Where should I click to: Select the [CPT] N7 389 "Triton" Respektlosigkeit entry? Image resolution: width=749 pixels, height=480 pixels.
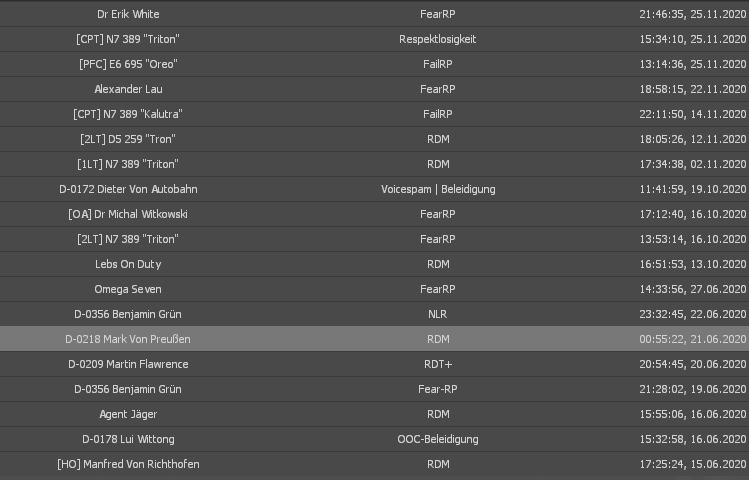click(x=374, y=39)
